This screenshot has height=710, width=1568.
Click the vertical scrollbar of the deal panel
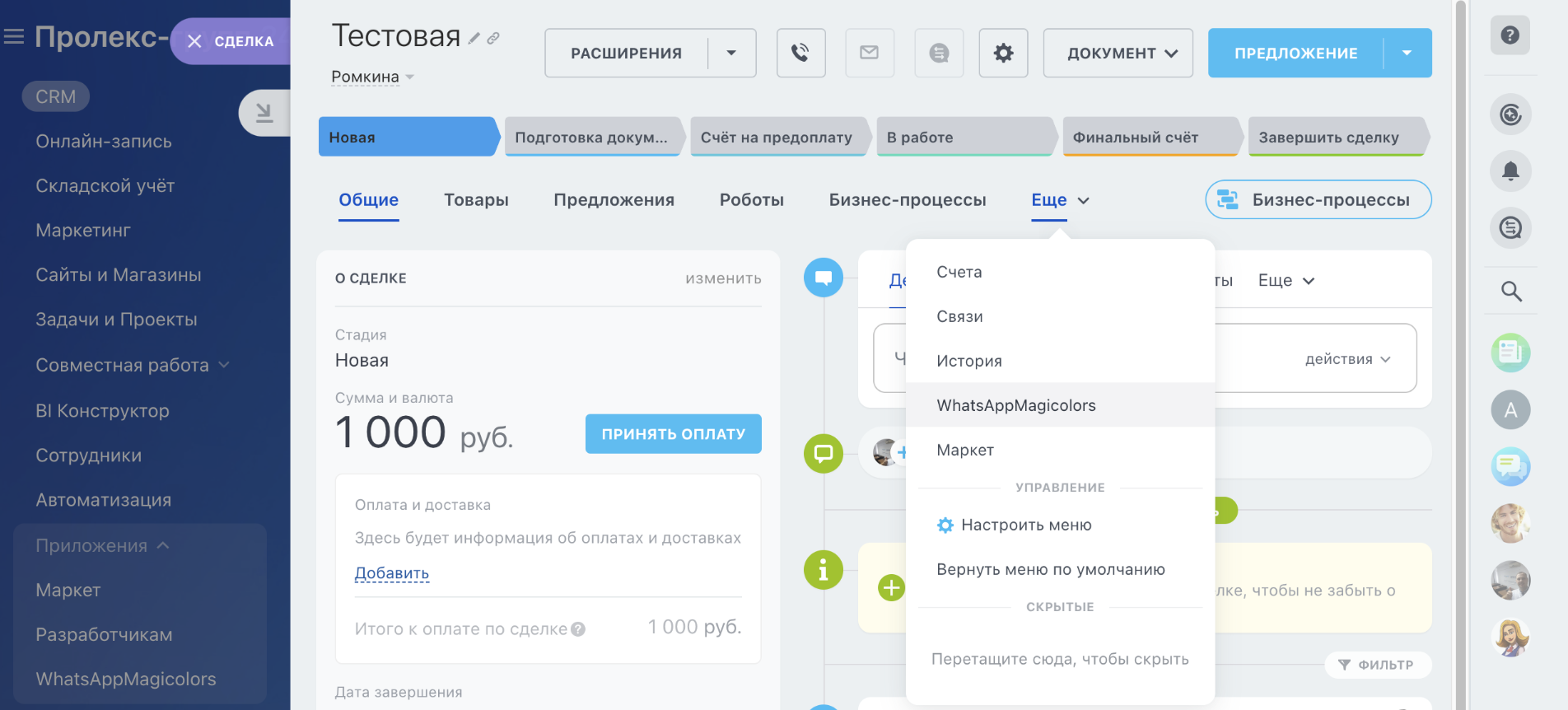[x=1461, y=355]
